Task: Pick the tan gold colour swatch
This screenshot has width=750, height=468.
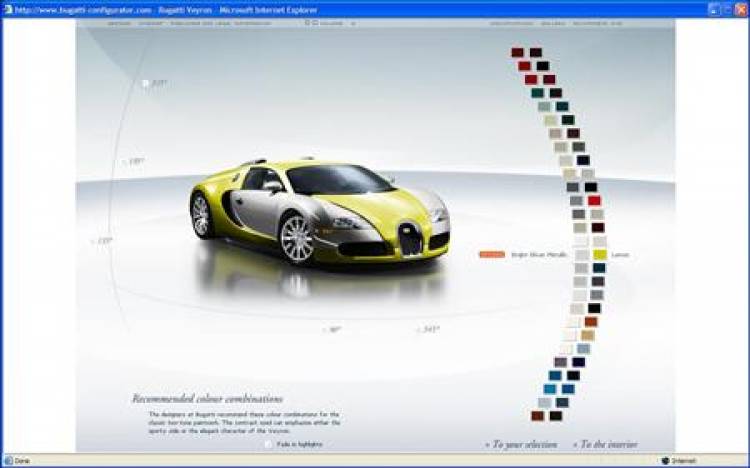Action: [588, 335]
